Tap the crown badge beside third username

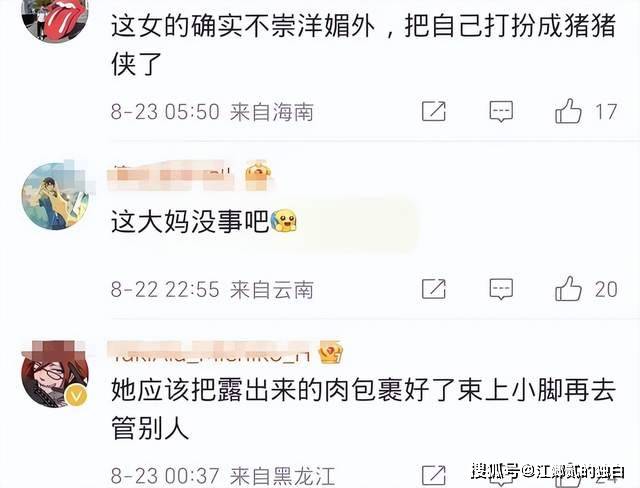(331, 352)
